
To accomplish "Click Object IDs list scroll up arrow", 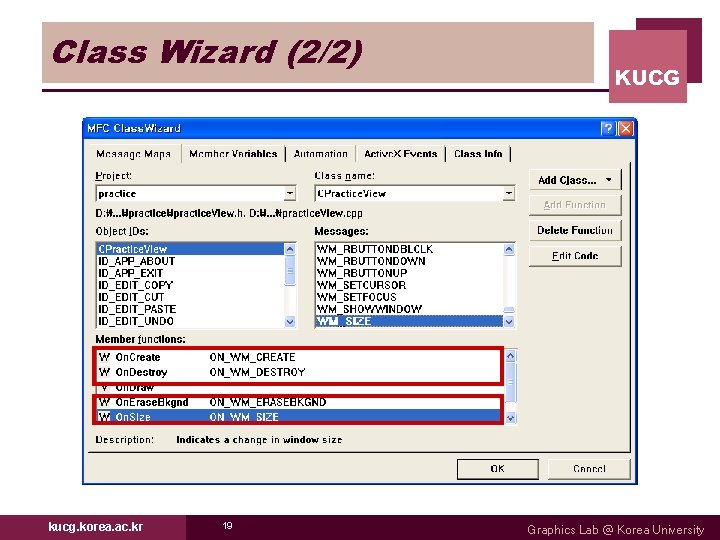I will (x=290, y=249).
